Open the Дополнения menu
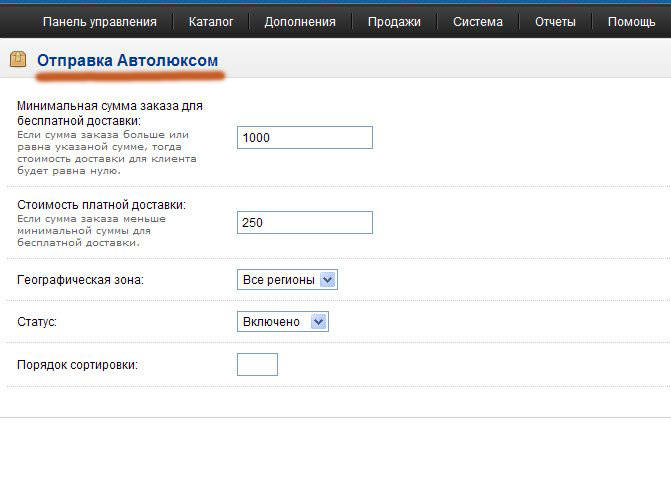Image resolution: width=671 pixels, height=483 pixels. pyautogui.click(x=300, y=21)
